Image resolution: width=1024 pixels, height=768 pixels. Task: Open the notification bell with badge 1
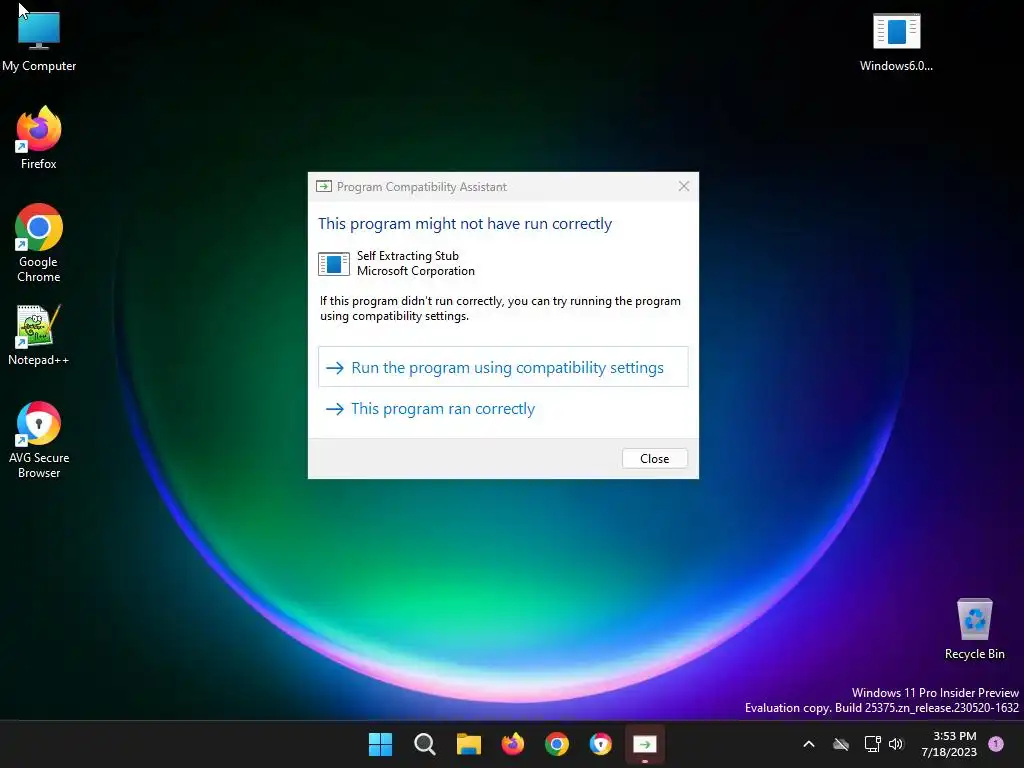996,744
